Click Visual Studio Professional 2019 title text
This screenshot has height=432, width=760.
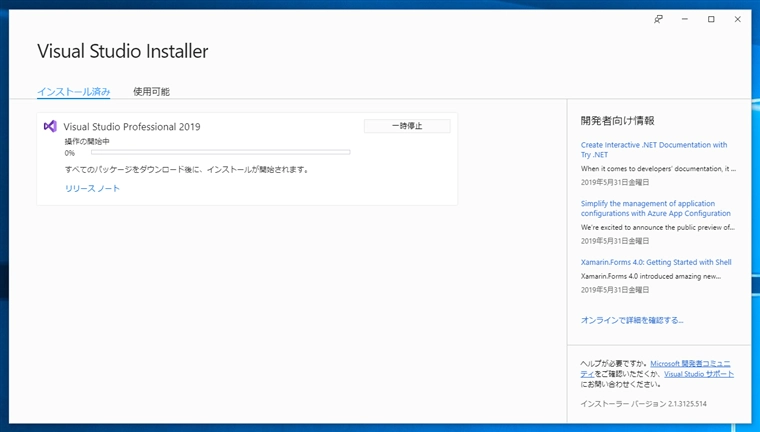click(x=132, y=127)
